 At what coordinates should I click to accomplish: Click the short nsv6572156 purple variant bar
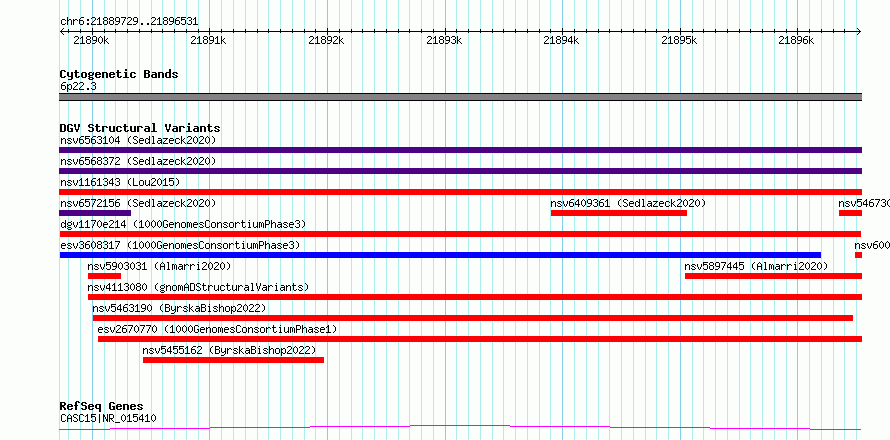coord(95,213)
